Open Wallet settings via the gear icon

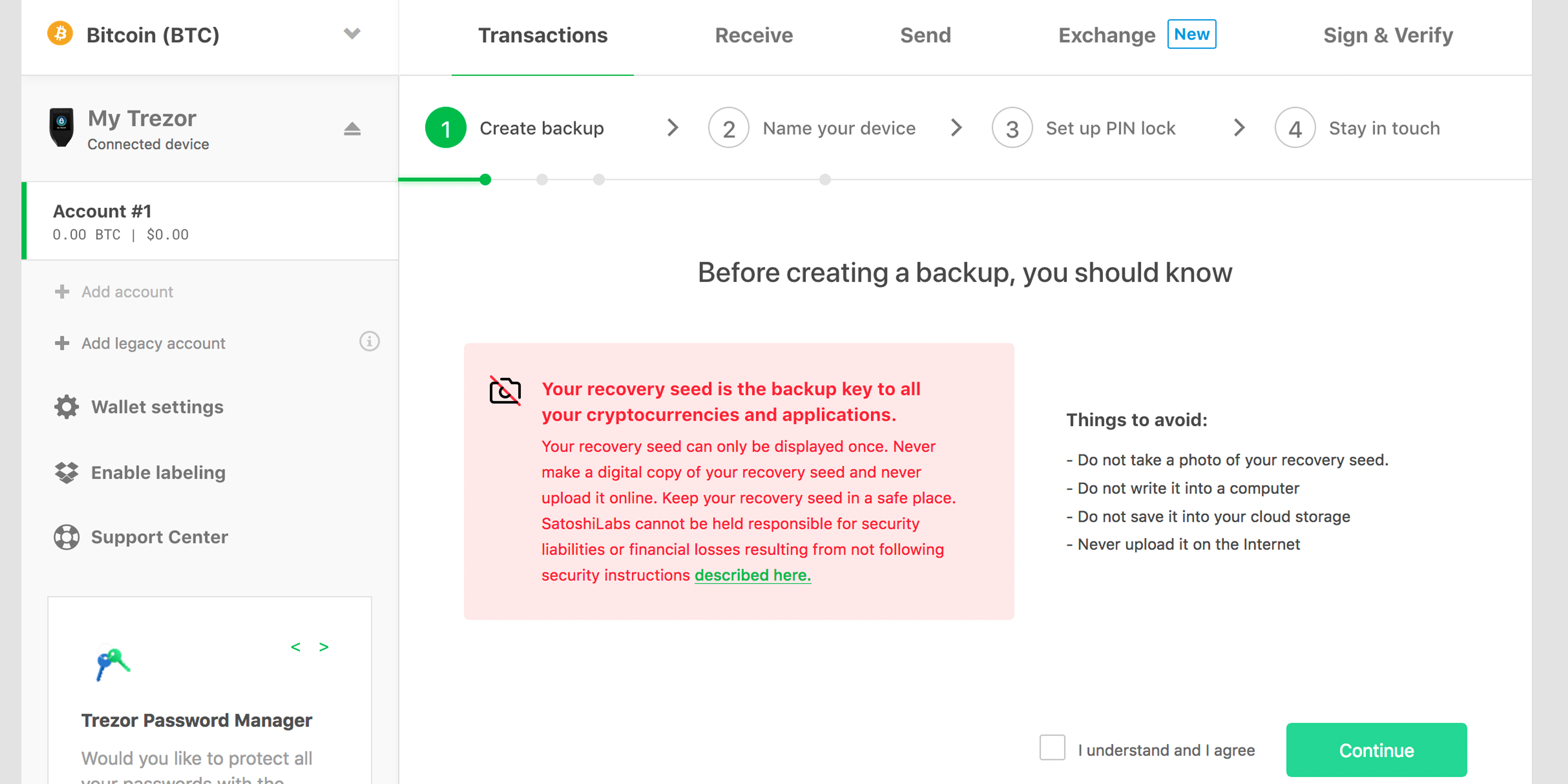click(66, 407)
